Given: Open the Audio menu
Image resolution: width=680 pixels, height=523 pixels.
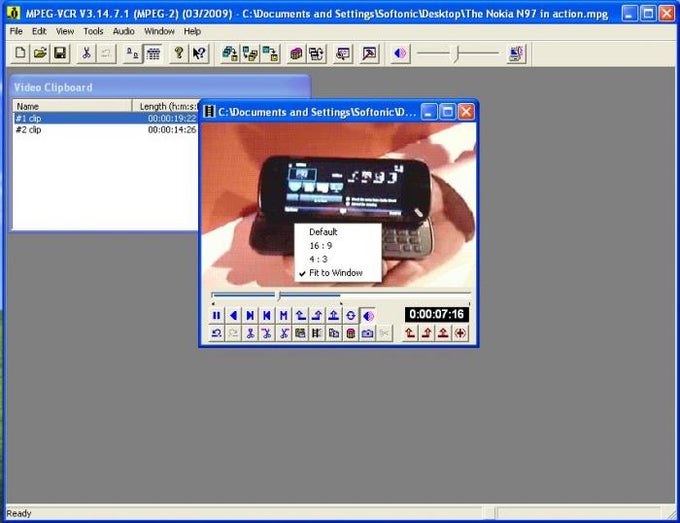Looking at the screenshot, I should (x=124, y=31).
